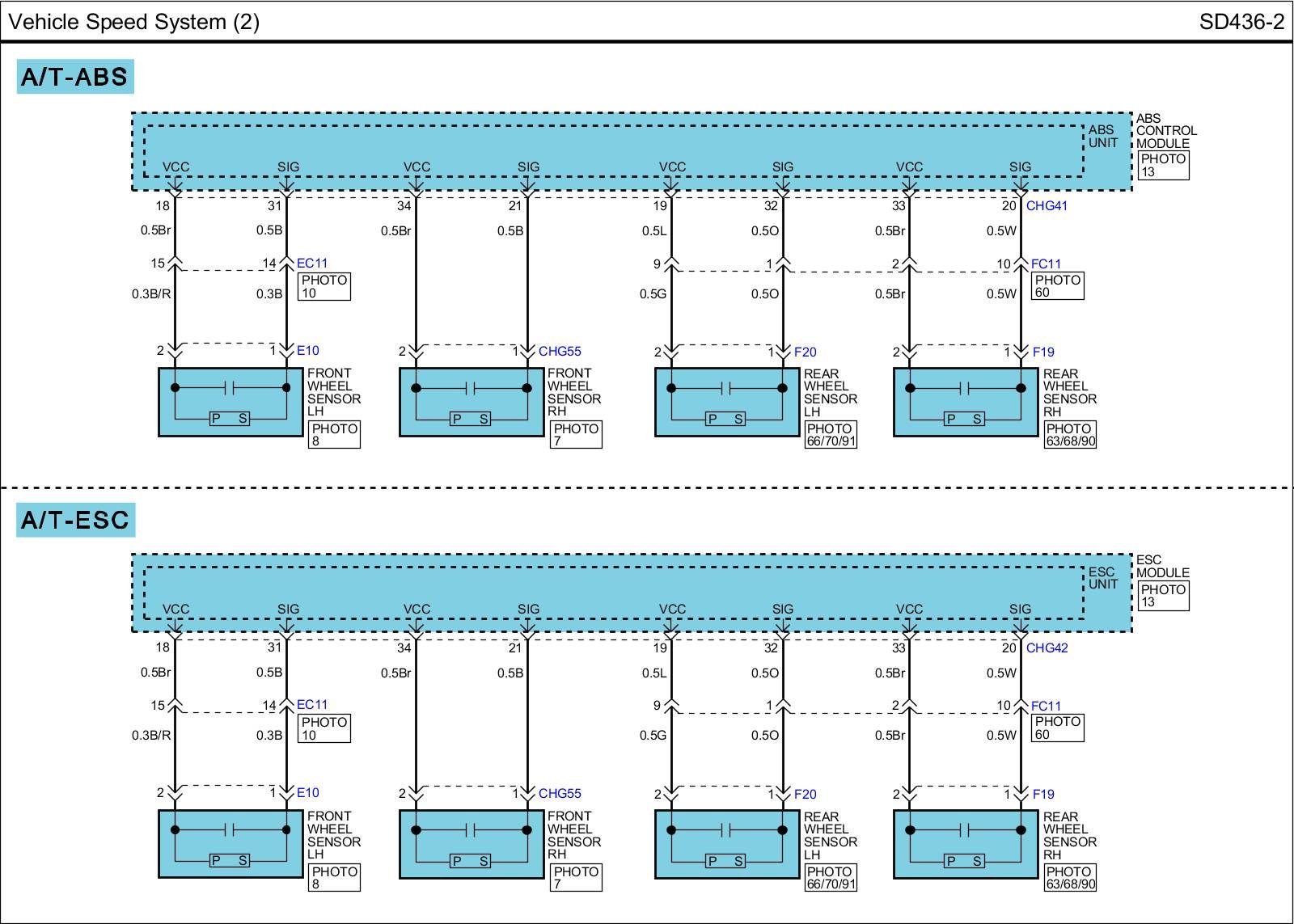The height and width of the screenshot is (924, 1294).
Task: Click the Rear Wheel Sensor LH symbol under A/T-ABS
Action: tap(726, 402)
